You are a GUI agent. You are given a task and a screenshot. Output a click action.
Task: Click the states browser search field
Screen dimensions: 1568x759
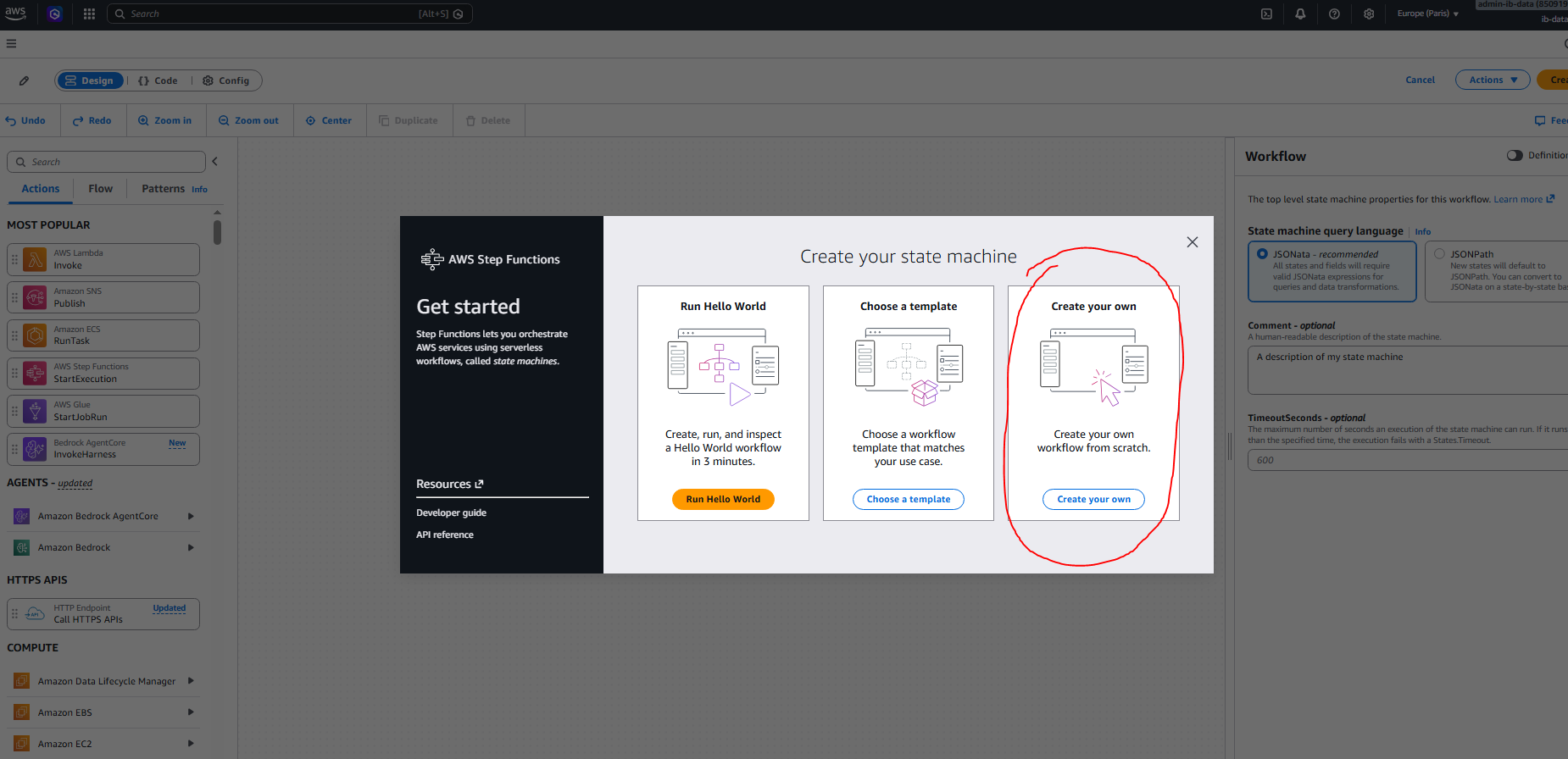[106, 162]
